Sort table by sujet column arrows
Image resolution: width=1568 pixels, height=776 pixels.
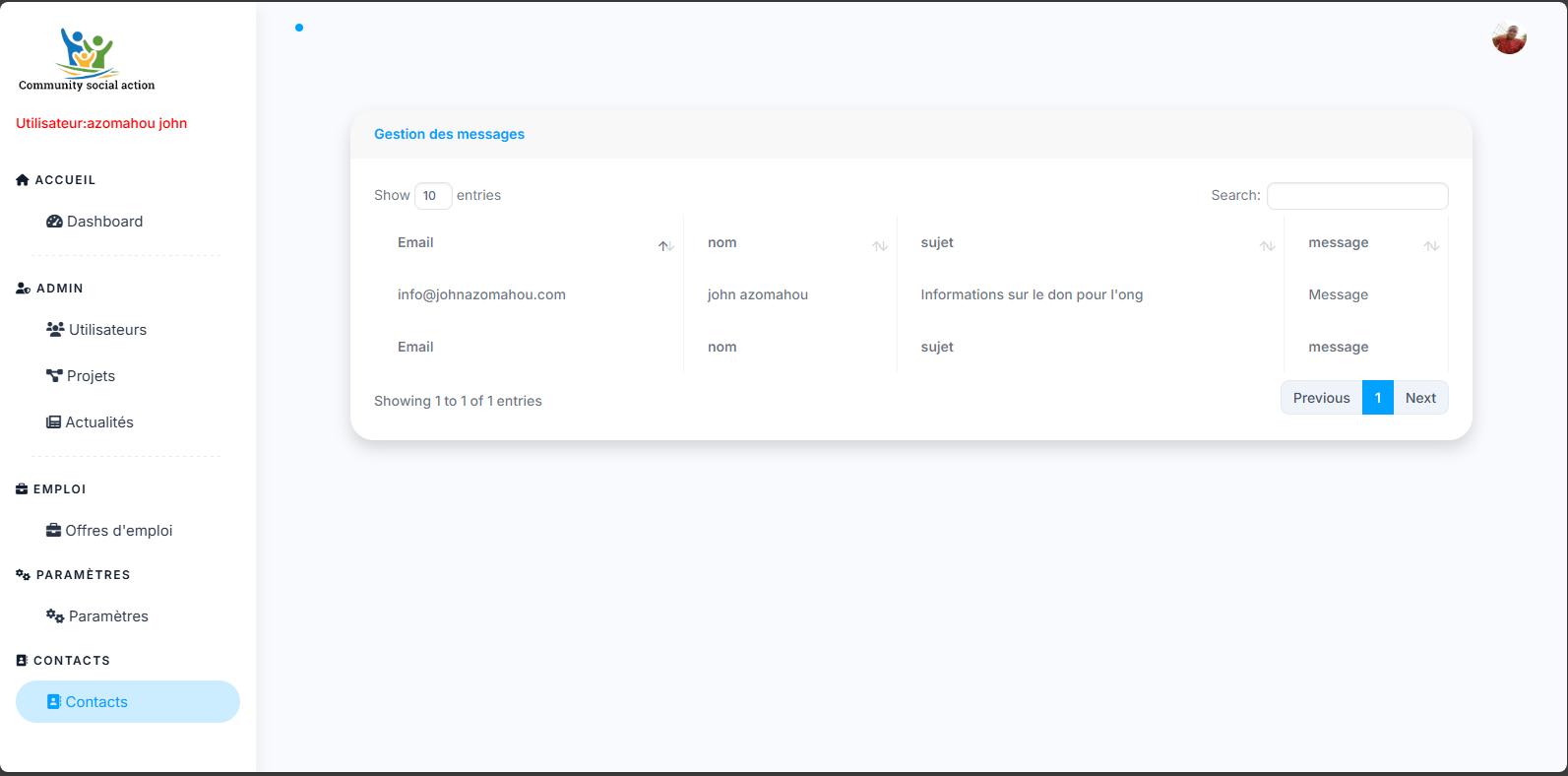pyautogui.click(x=1267, y=245)
